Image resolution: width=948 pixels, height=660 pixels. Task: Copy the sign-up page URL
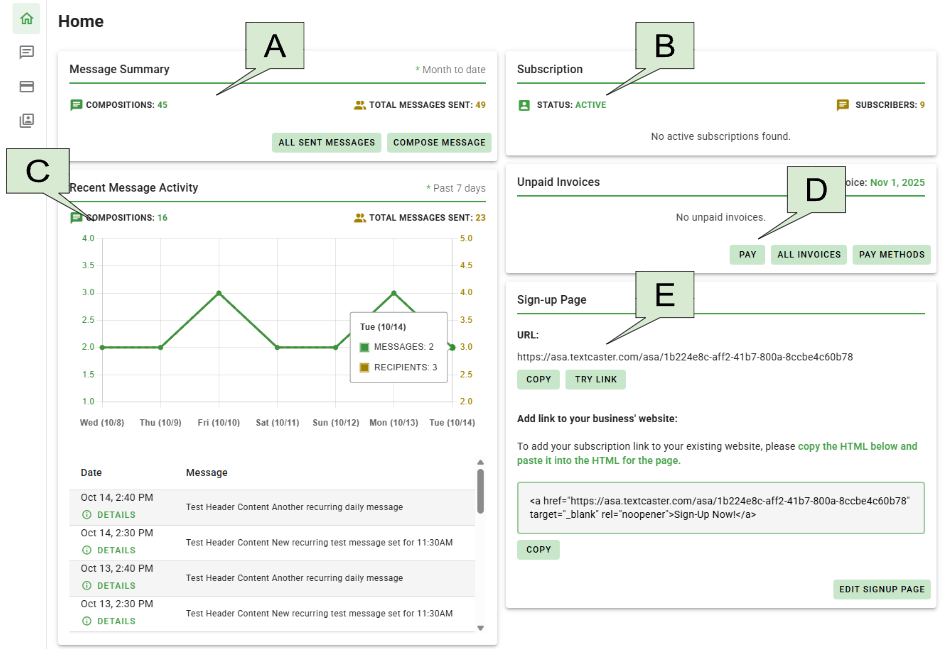pos(538,380)
